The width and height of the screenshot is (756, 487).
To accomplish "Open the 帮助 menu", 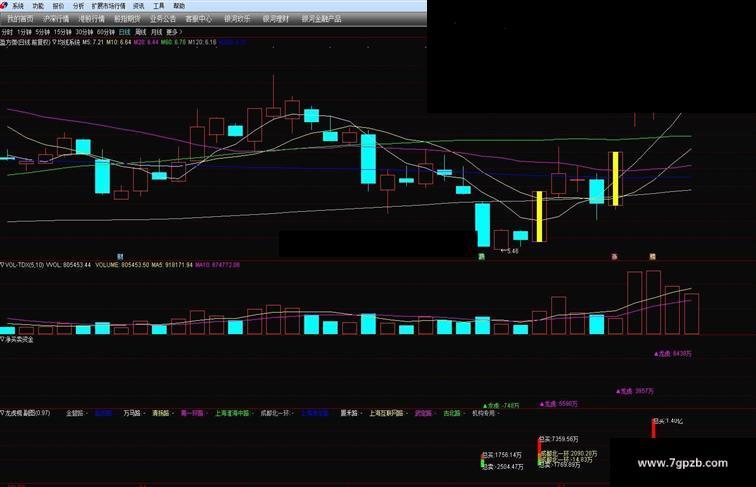I will pos(179,6).
